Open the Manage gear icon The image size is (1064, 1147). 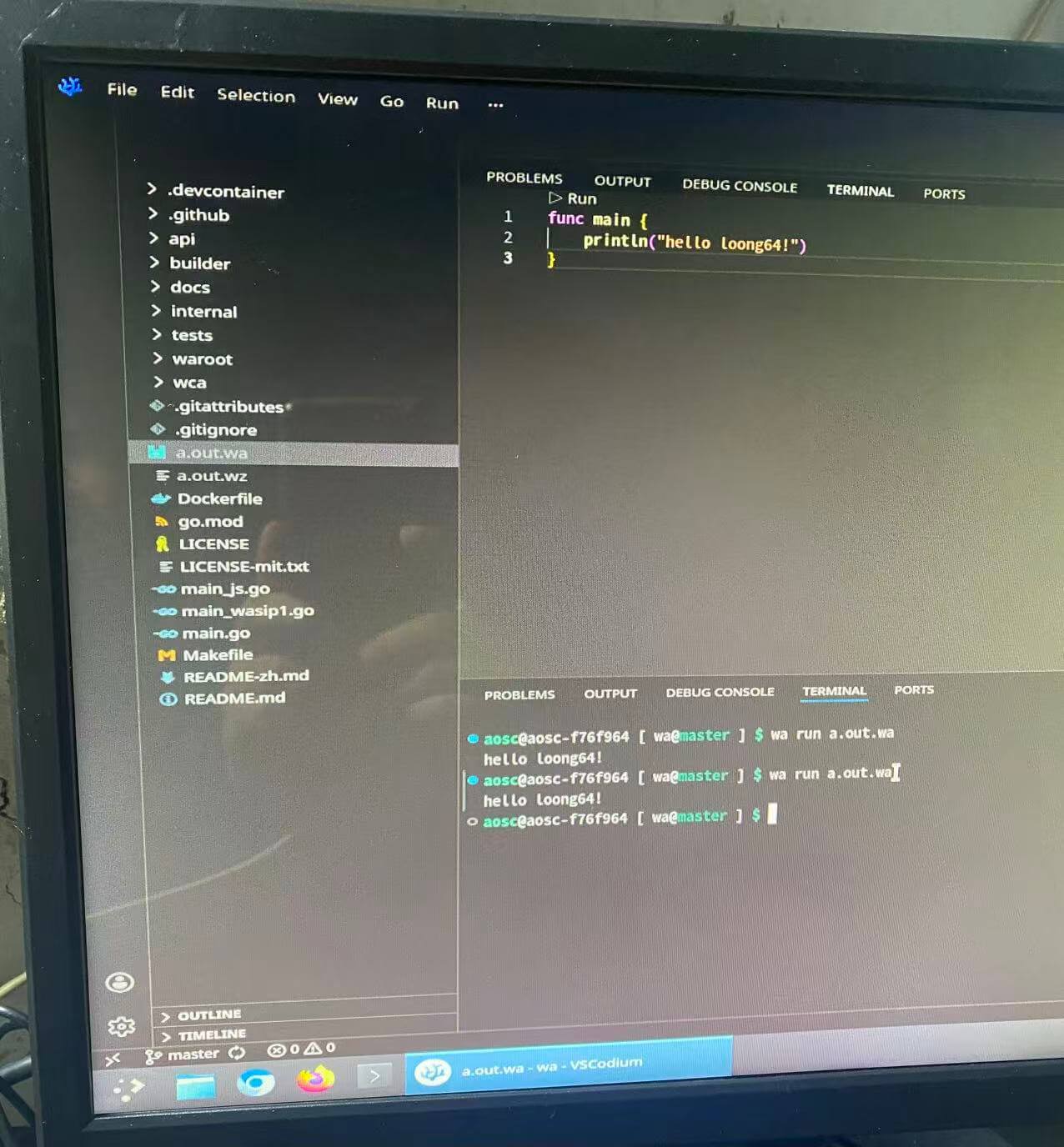[121, 1025]
